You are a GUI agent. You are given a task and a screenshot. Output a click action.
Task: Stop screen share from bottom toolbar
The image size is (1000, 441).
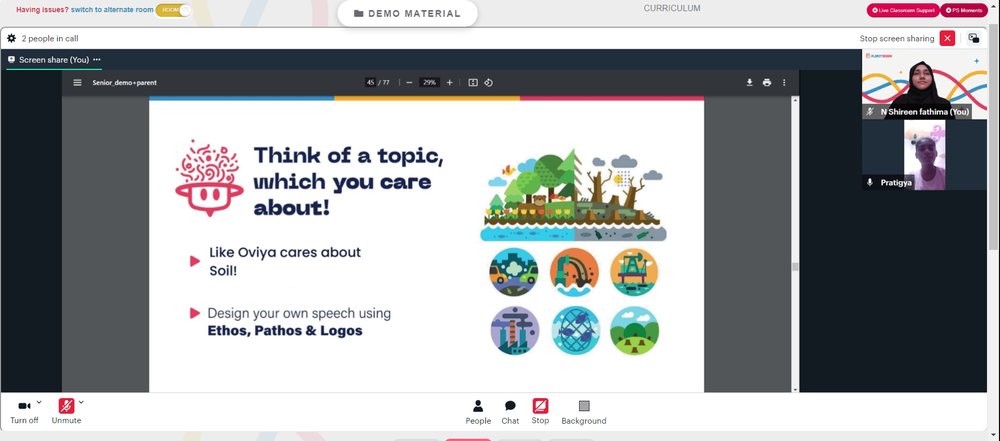click(x=540, y=412)
